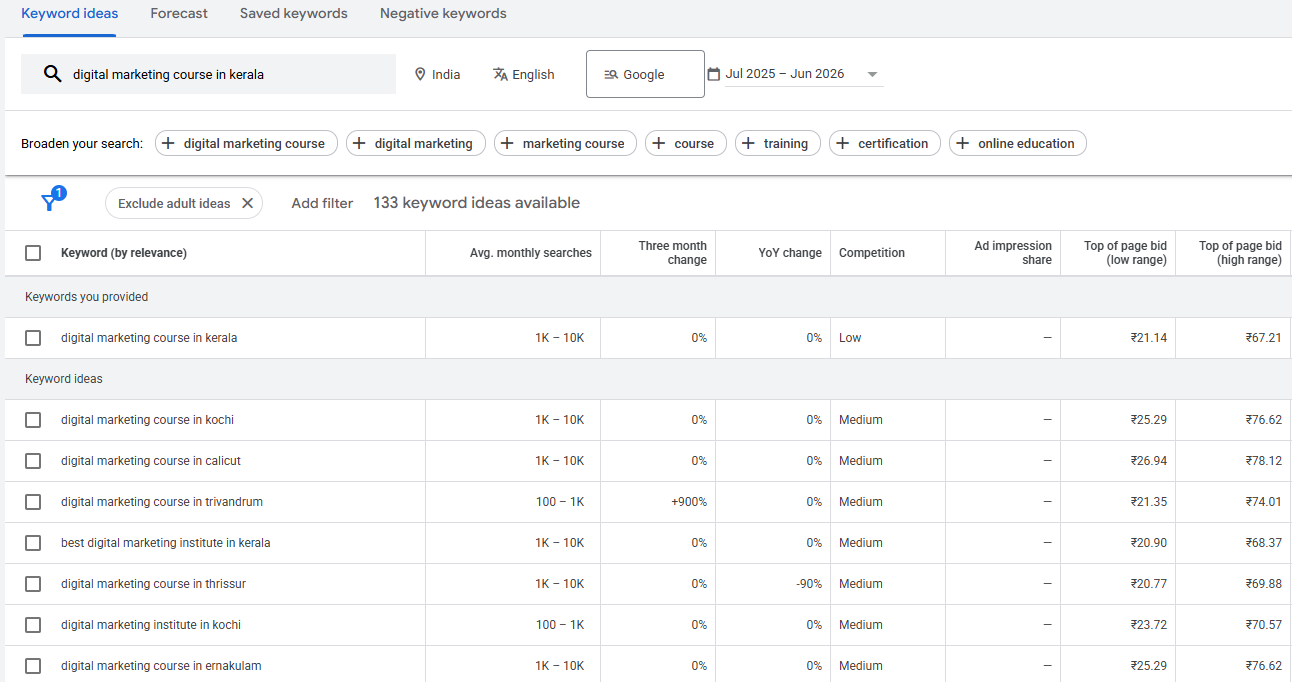
Task: Check the 'digital marketing course in calicut' row
Action: (33, 461)
